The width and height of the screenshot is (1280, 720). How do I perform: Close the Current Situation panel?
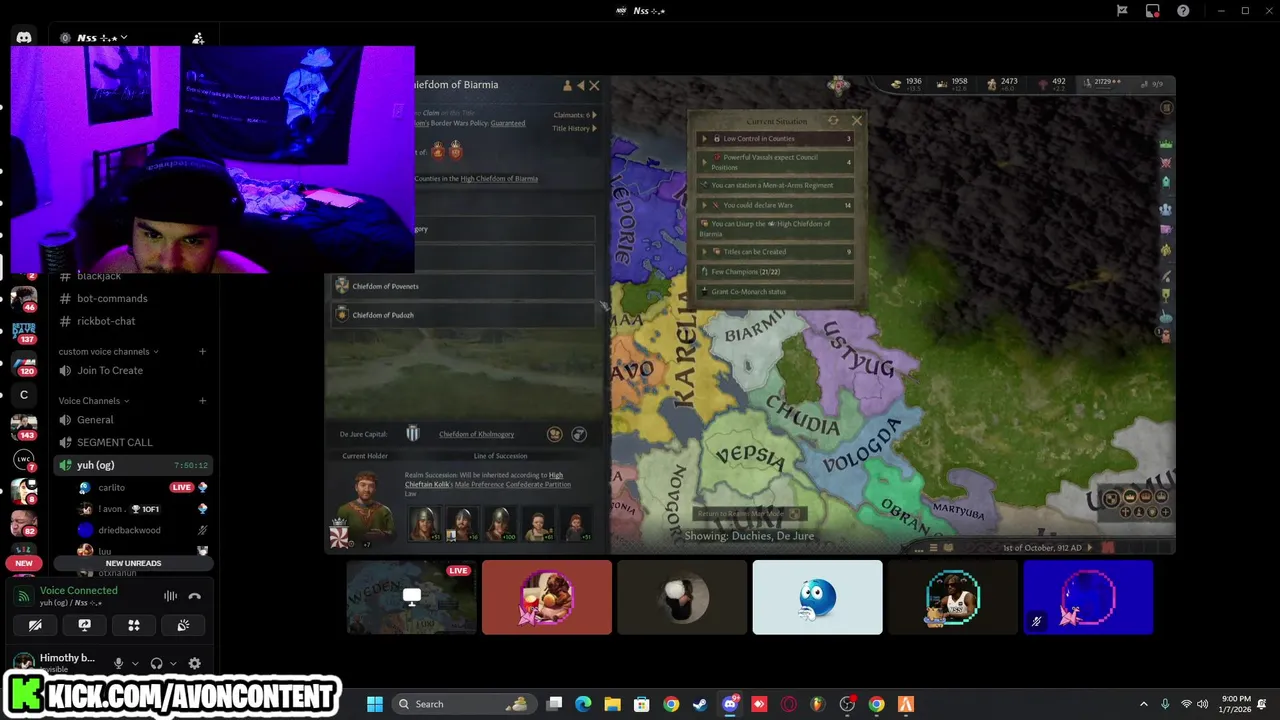tap(856, 120)
